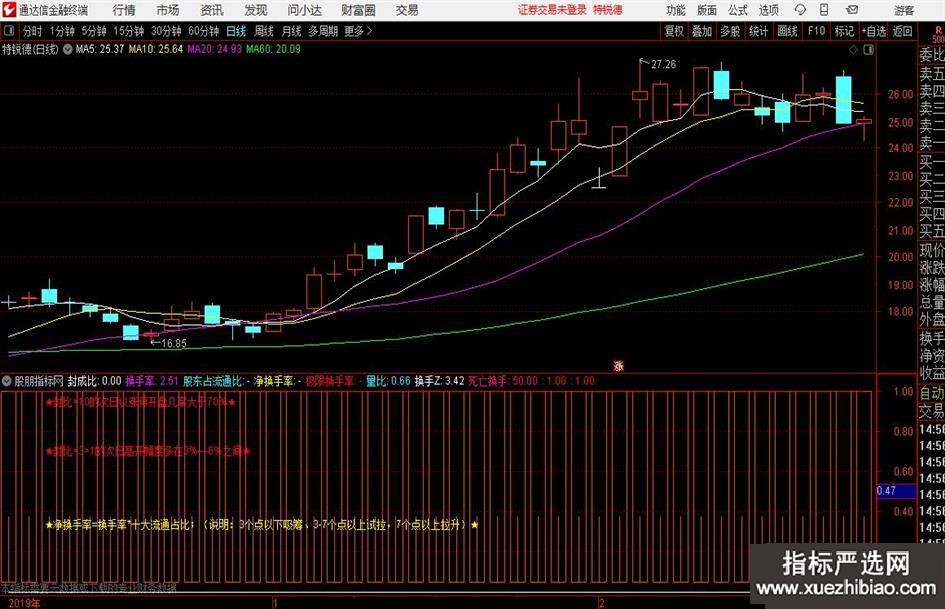Click the 股东占流通比 indicator label

coord(213,381)
